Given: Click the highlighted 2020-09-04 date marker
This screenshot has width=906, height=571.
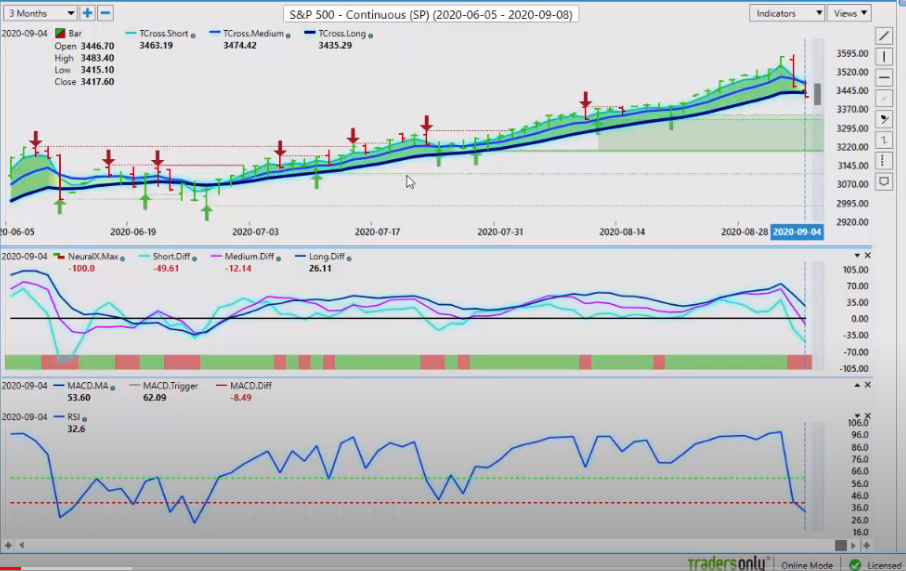Looking at the screenshot, I should pos(797,232).
